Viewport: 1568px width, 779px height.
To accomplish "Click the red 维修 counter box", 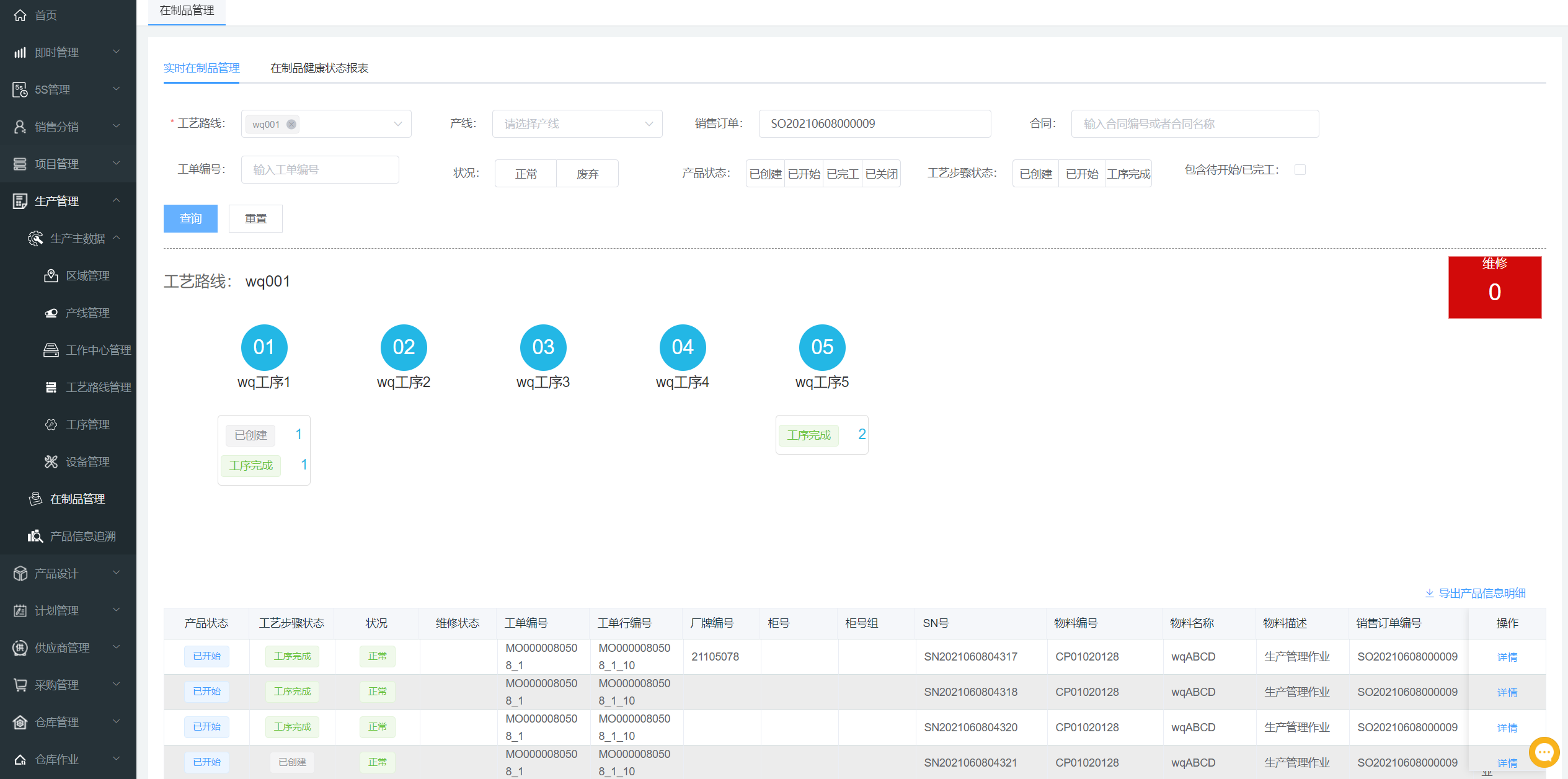I will 1494,287.
